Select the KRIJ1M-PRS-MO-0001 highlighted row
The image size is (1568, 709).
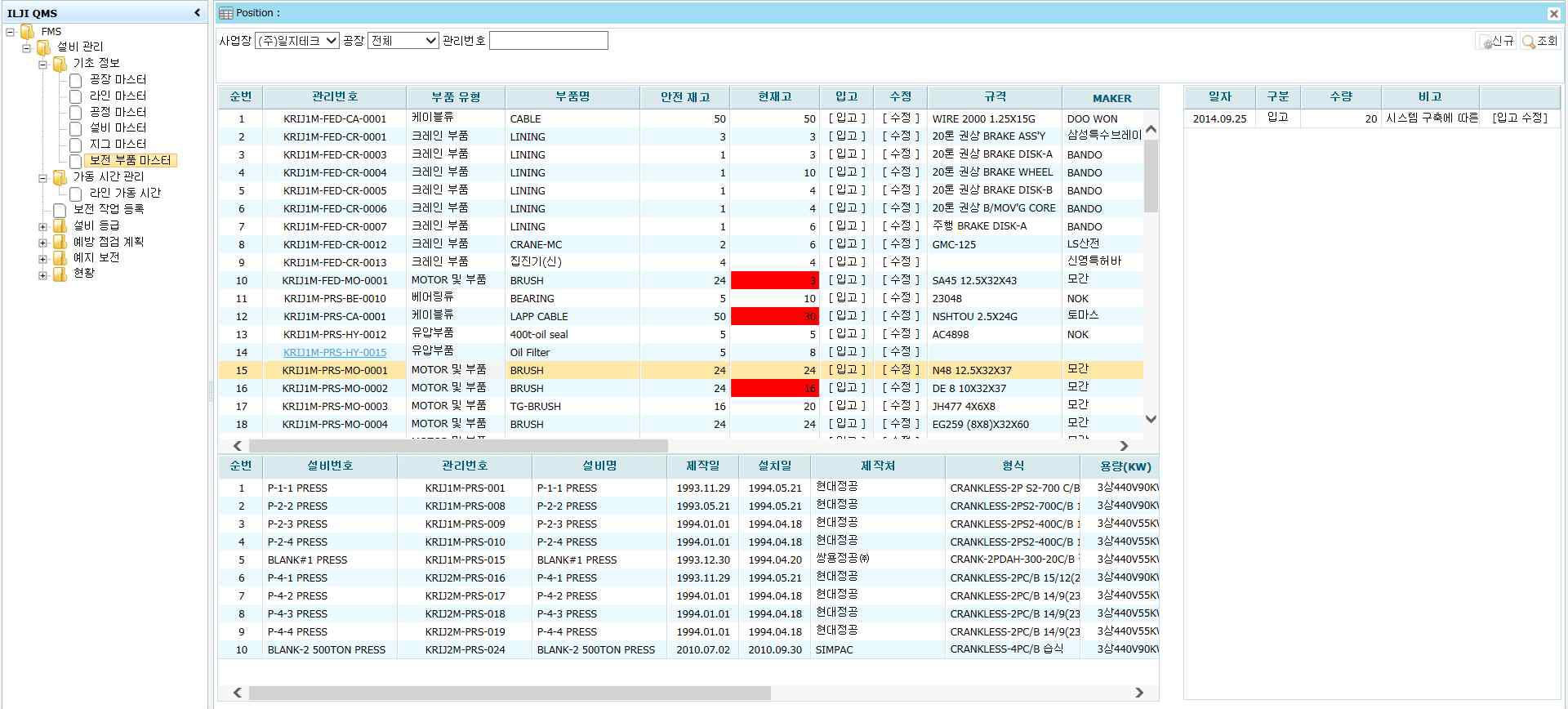[681, 370]
